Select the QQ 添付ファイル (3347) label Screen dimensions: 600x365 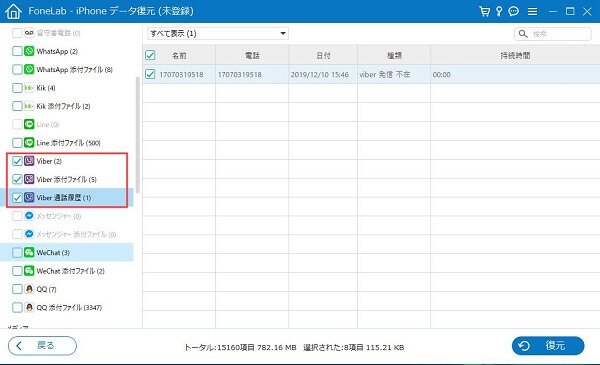click(x=69, y=308)
